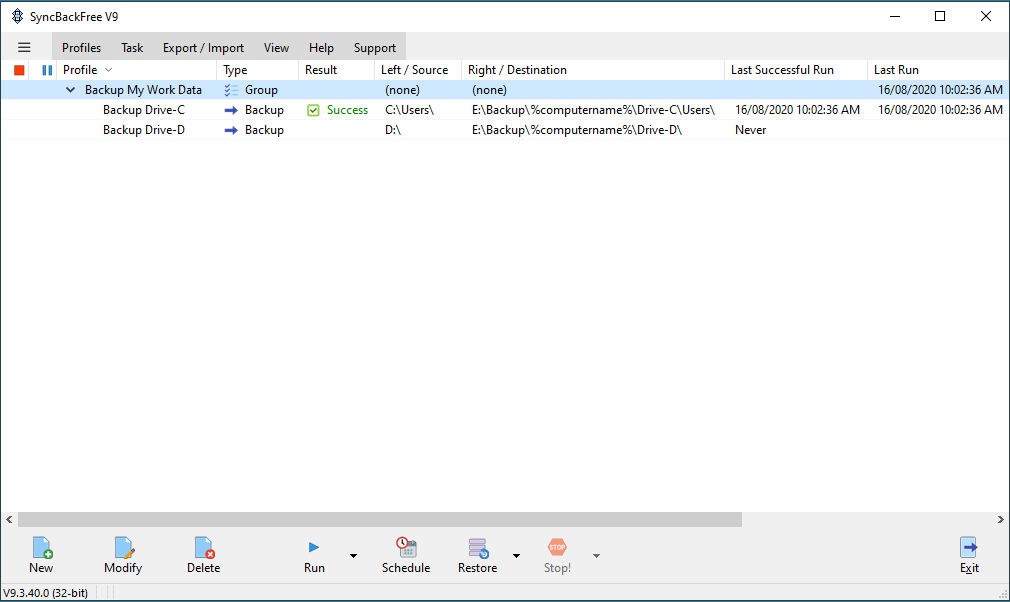Click the red stop column header icon
Image resolution: width=1010 pixels, height=602 pixels.
pos(19,70)
